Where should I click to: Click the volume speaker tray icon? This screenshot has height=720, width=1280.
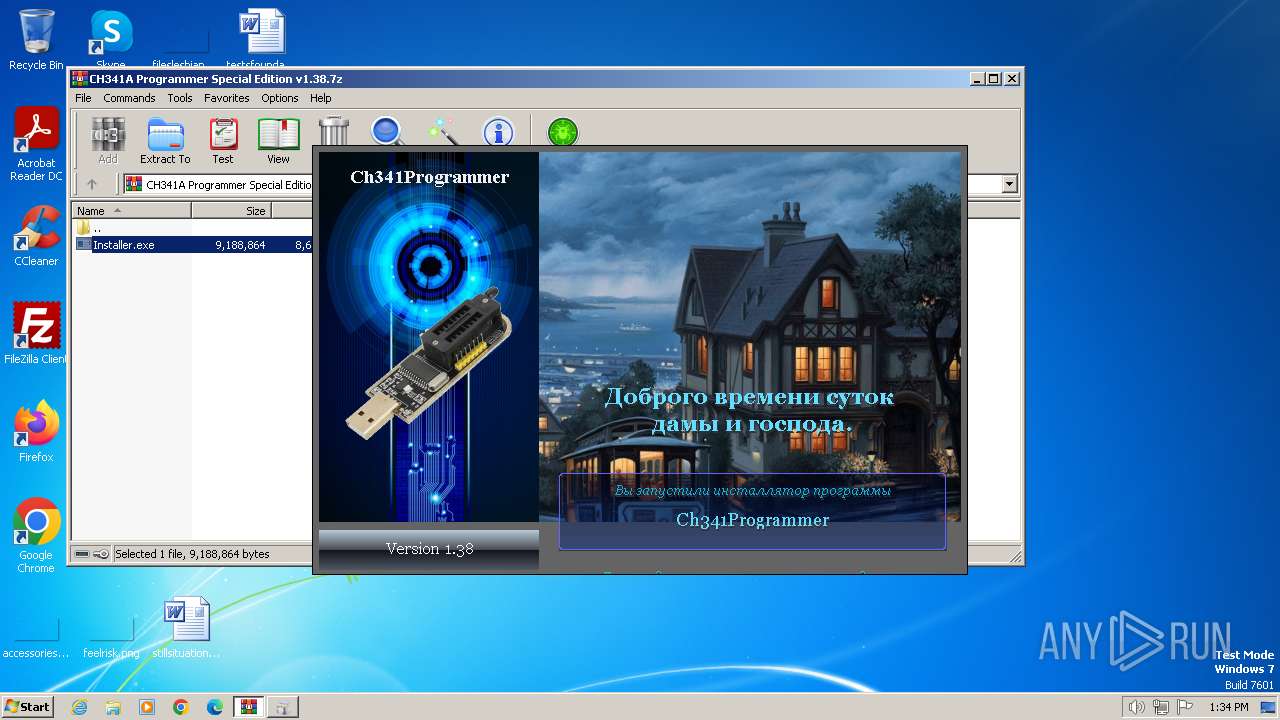(x=1136, y=707)
